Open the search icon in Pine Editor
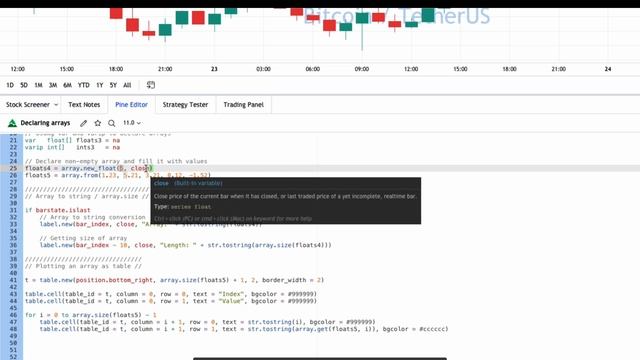Viewport: 640px width, 360px height. [111, 123]
